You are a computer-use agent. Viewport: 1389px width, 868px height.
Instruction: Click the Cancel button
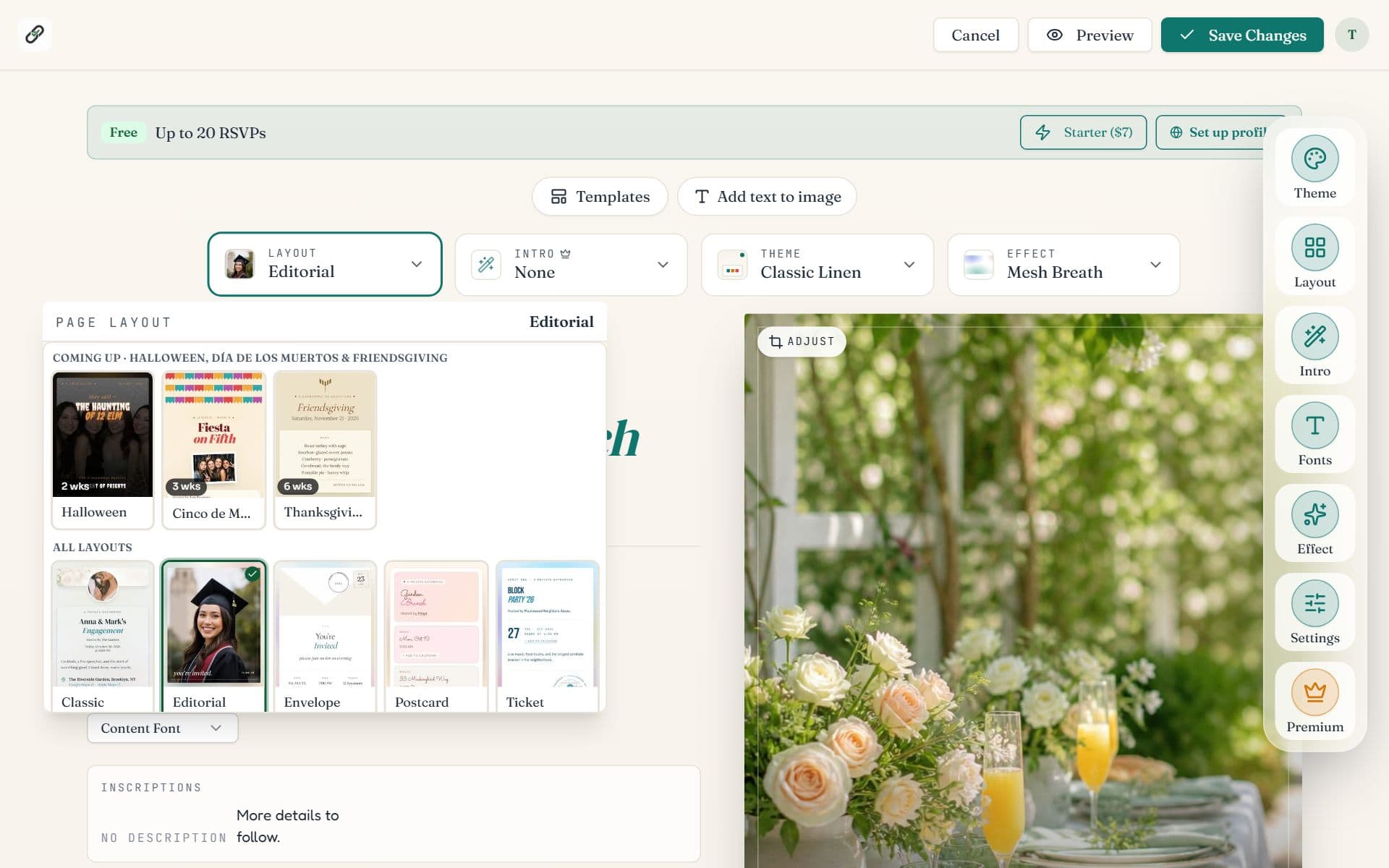(975, 35)
